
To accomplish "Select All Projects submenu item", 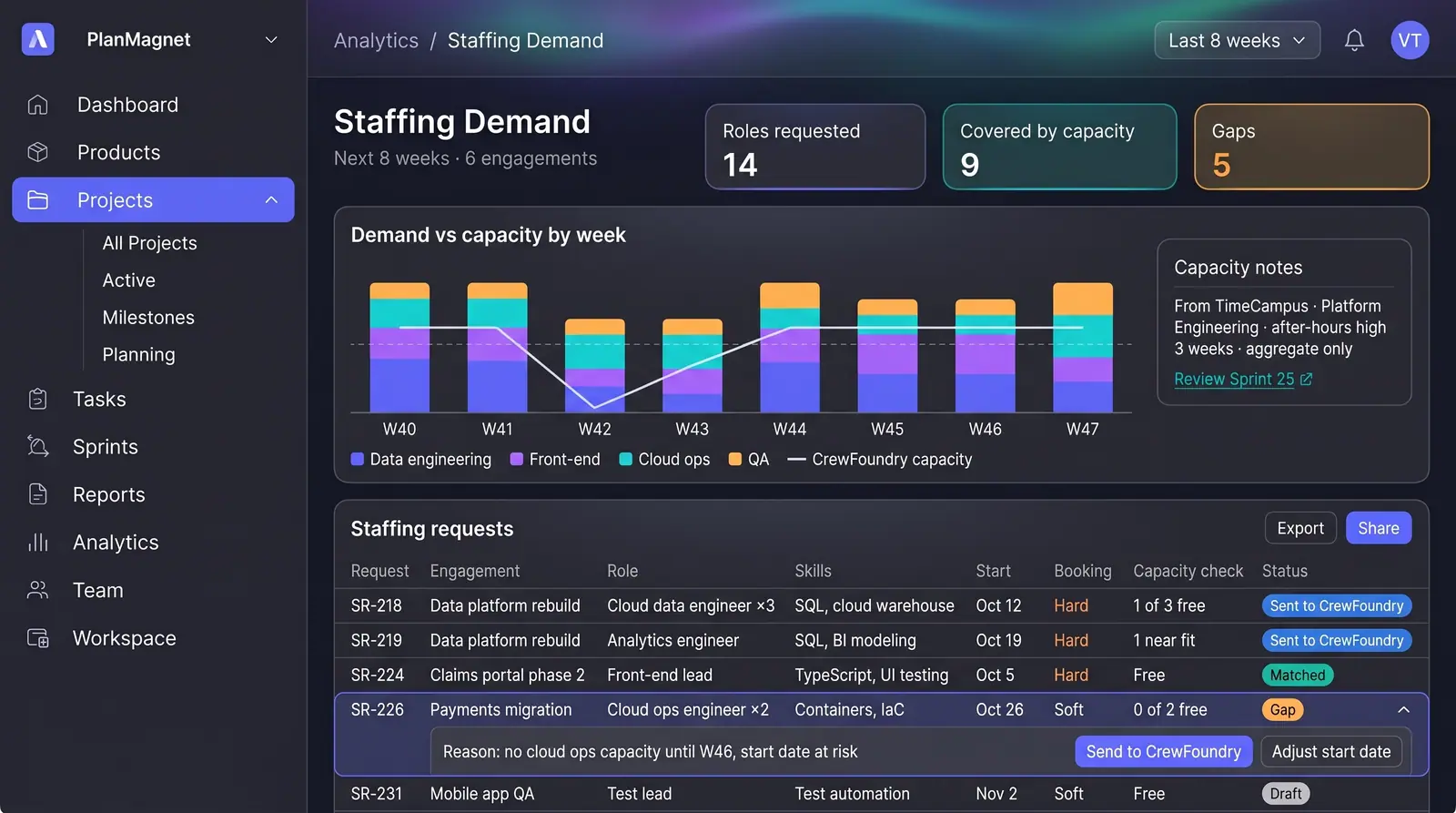I will click(149, 243).
